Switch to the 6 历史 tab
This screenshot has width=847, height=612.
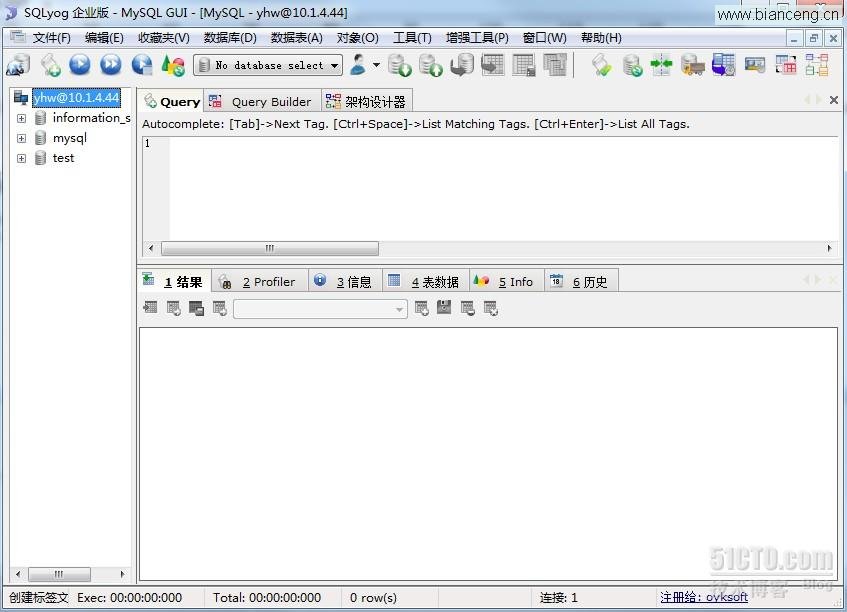[x=581, y=281]
